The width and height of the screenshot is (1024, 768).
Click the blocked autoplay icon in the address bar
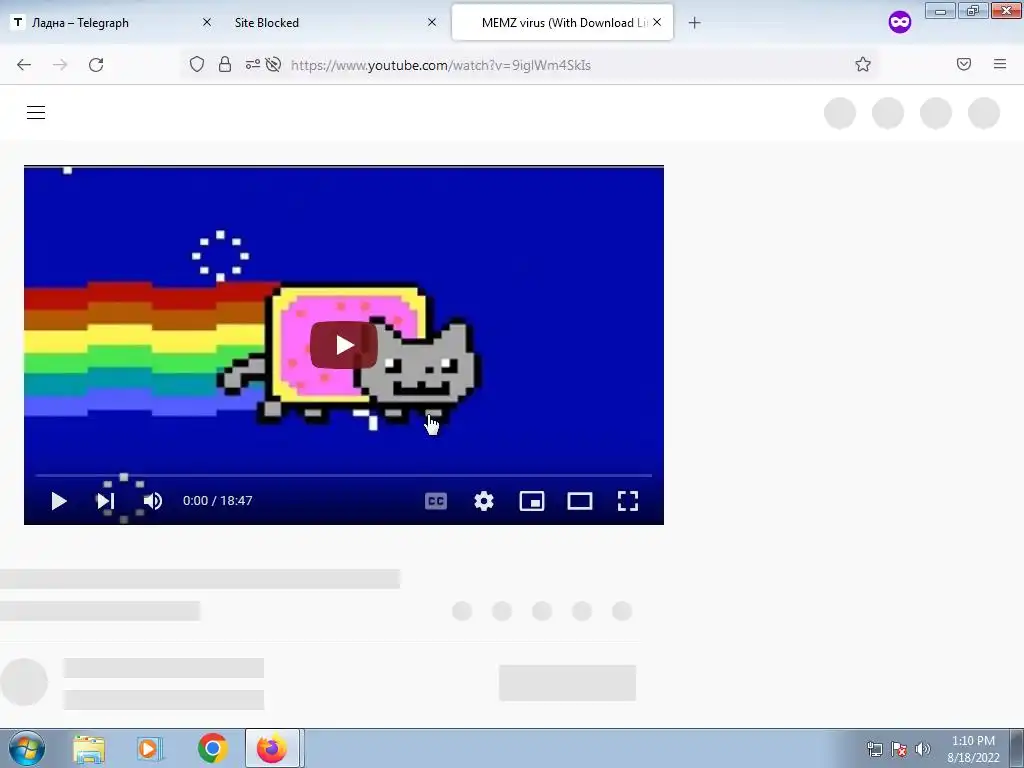(x=273, y=64)
